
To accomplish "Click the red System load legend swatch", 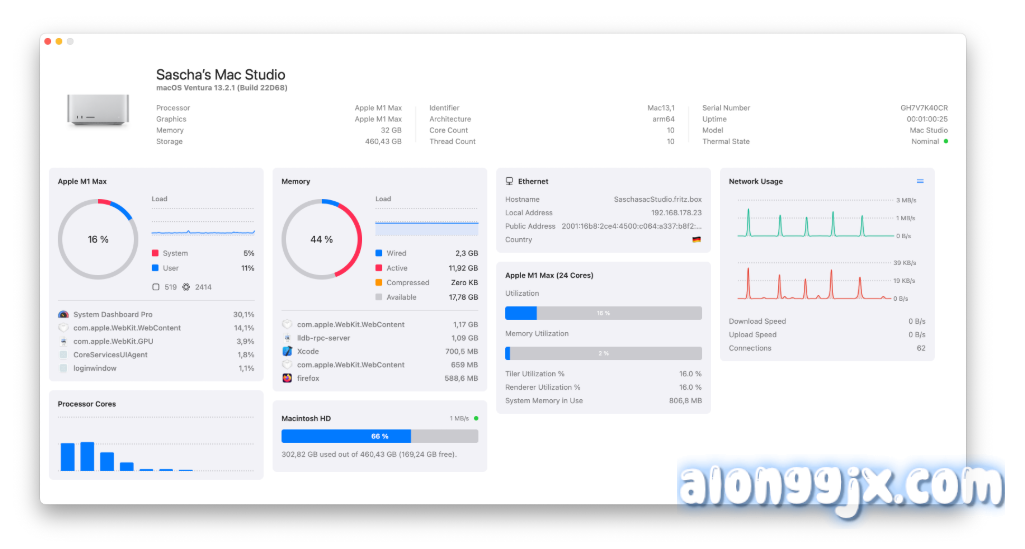I will (x=155, y=254).
